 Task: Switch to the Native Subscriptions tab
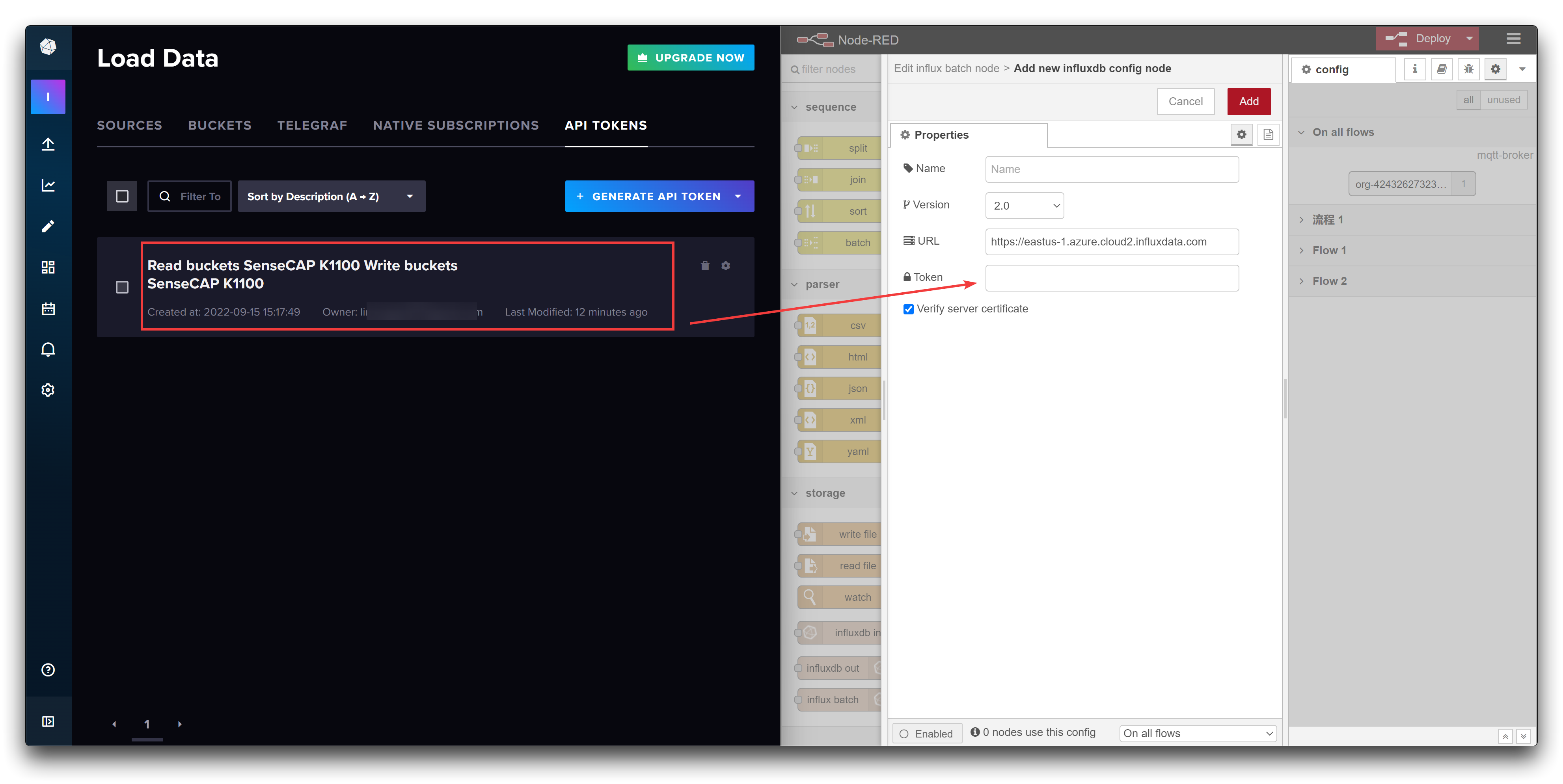click(456, 126)
